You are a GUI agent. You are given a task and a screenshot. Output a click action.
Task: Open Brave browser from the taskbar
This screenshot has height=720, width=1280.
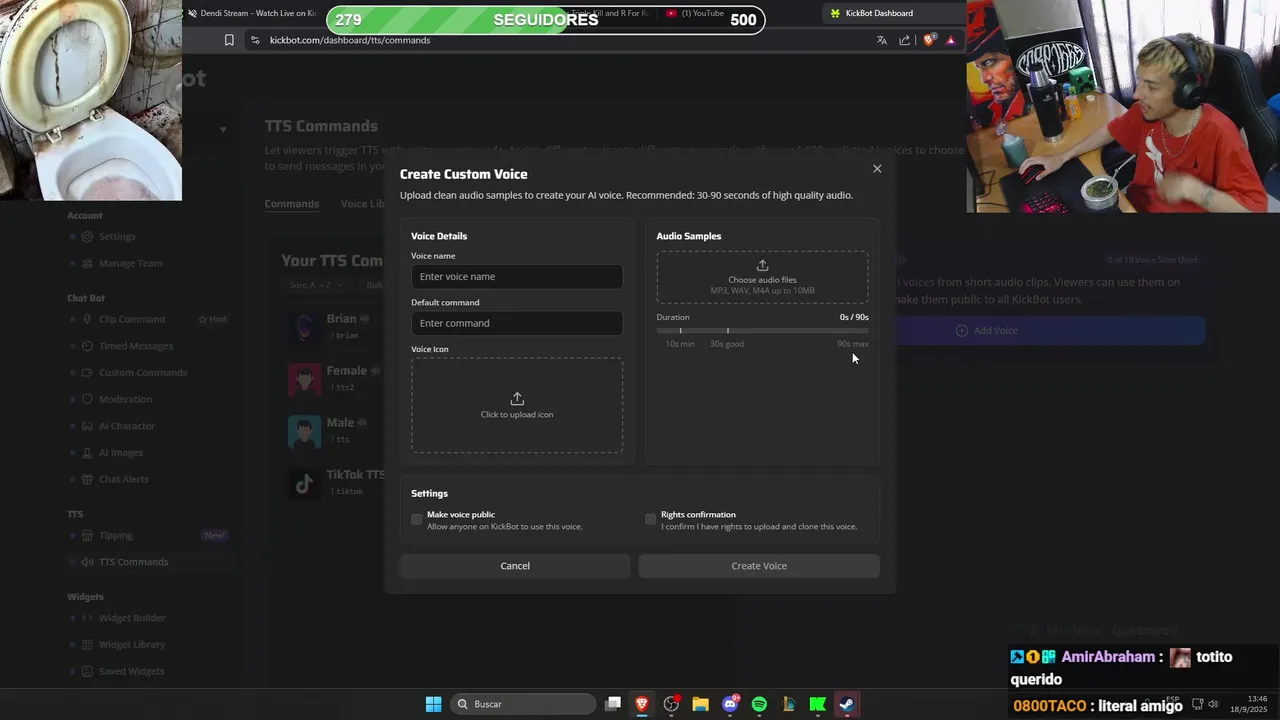coord(642,704)
